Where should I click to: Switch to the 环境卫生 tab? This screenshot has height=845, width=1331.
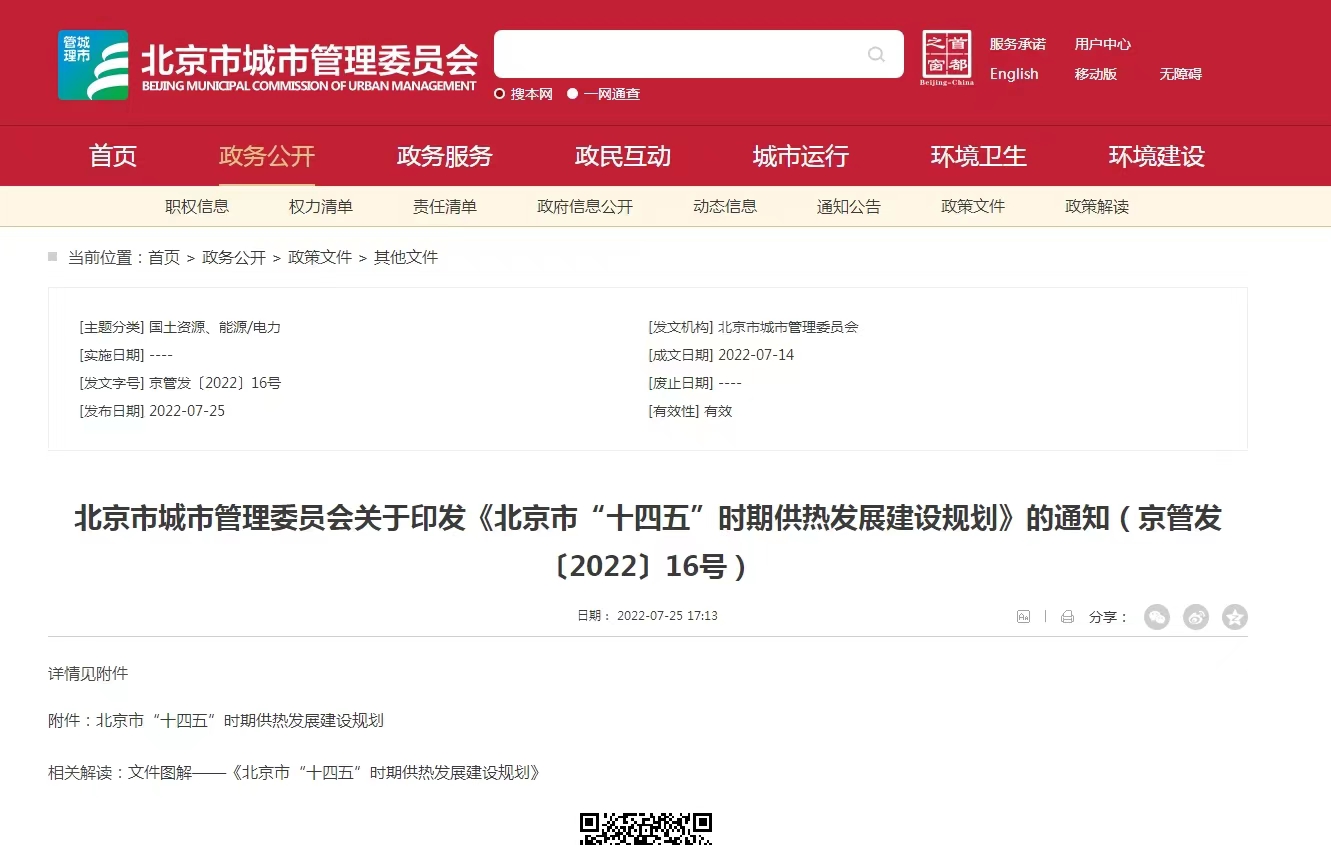tap(978, 156)
